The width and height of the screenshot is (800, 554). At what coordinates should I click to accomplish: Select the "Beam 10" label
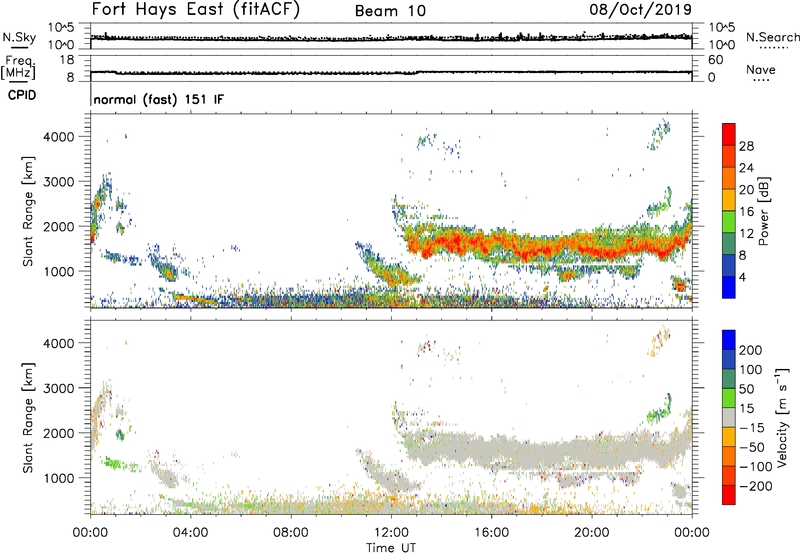pyautogui.click(x=390, y=11)
